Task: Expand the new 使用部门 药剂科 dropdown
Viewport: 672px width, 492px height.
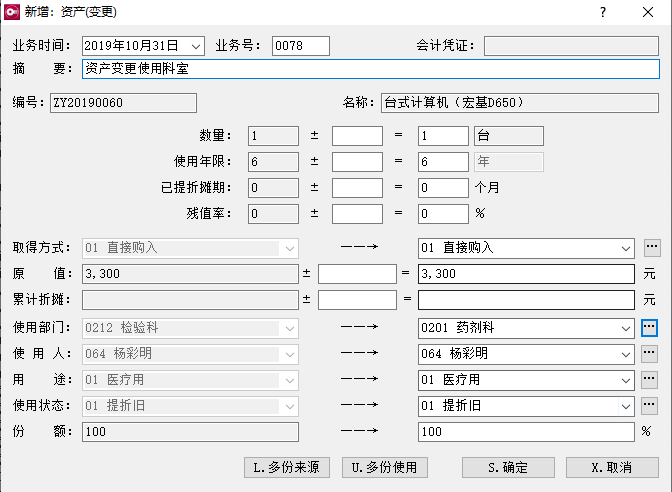Action: (626, 327)
